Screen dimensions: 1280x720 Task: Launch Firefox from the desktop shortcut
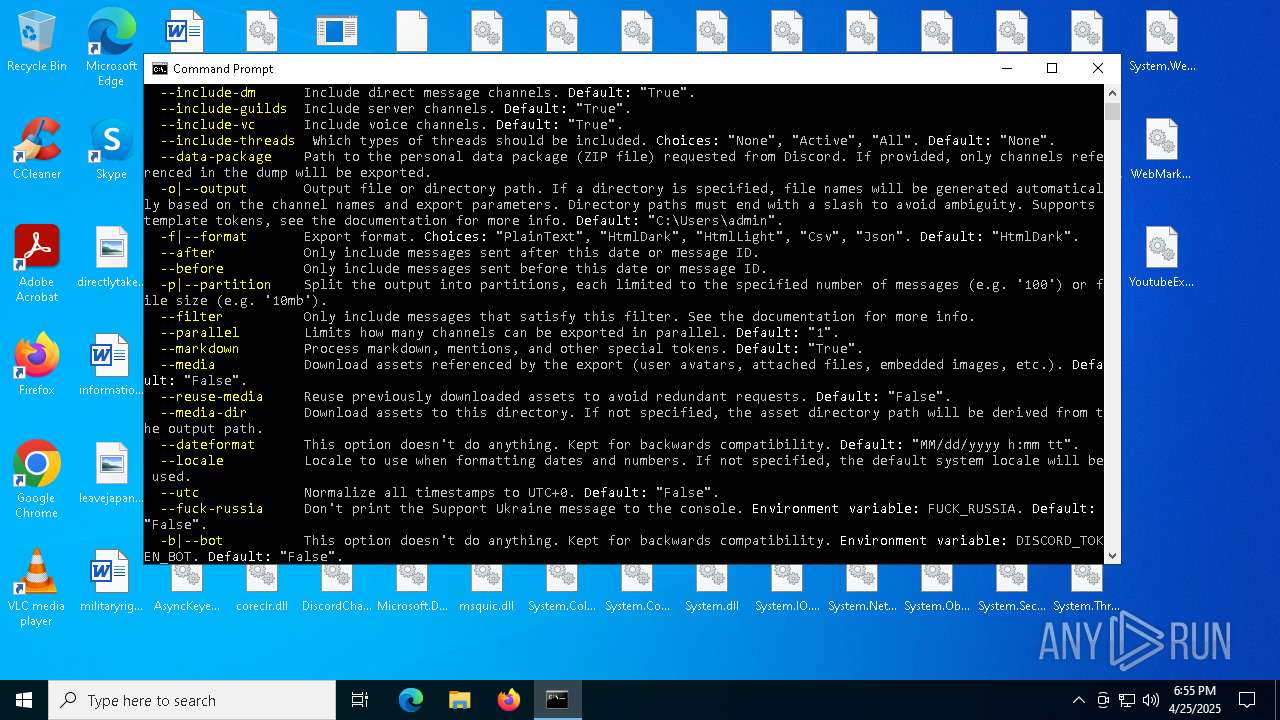click(x=36, y=365)
